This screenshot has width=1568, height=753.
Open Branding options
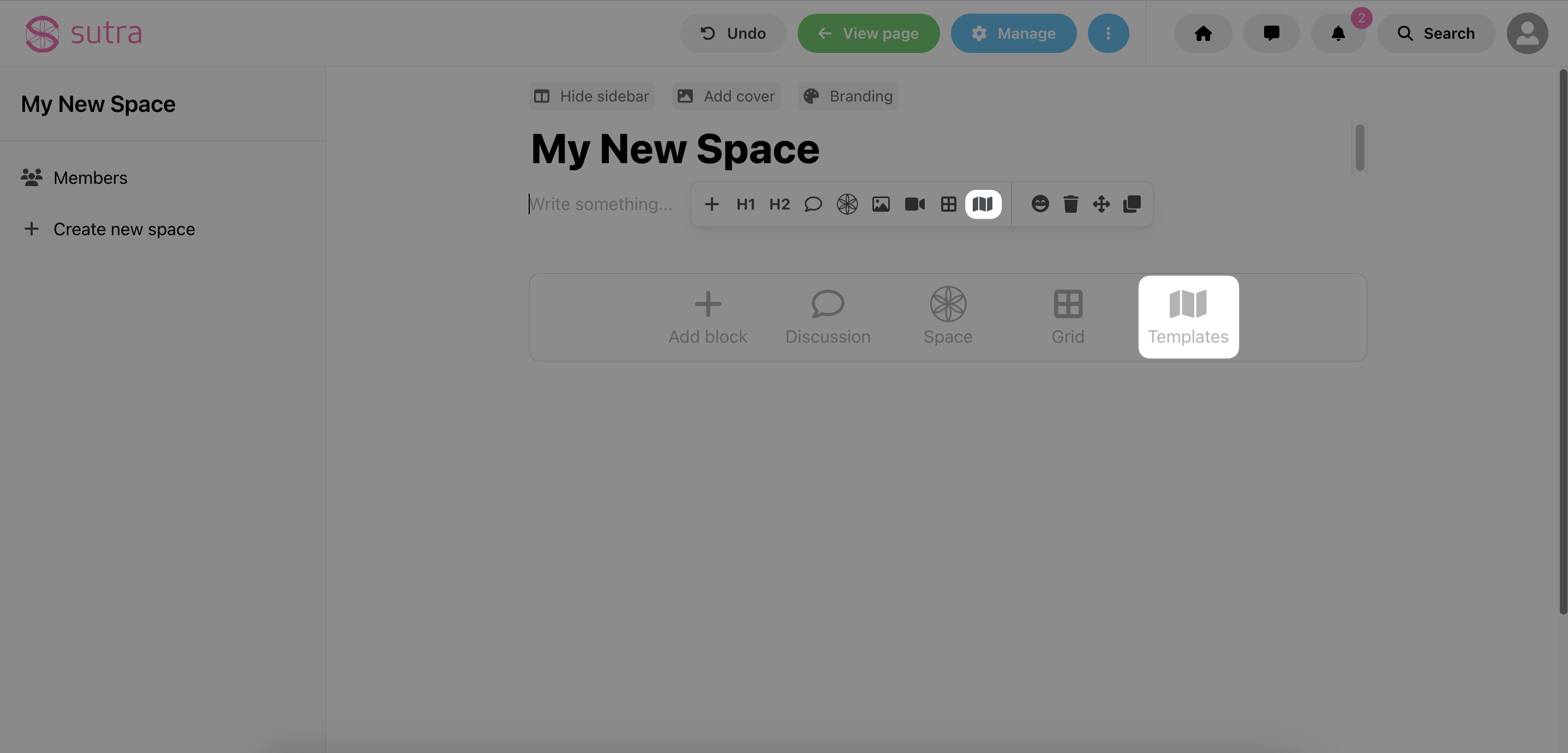coord(848,96)
